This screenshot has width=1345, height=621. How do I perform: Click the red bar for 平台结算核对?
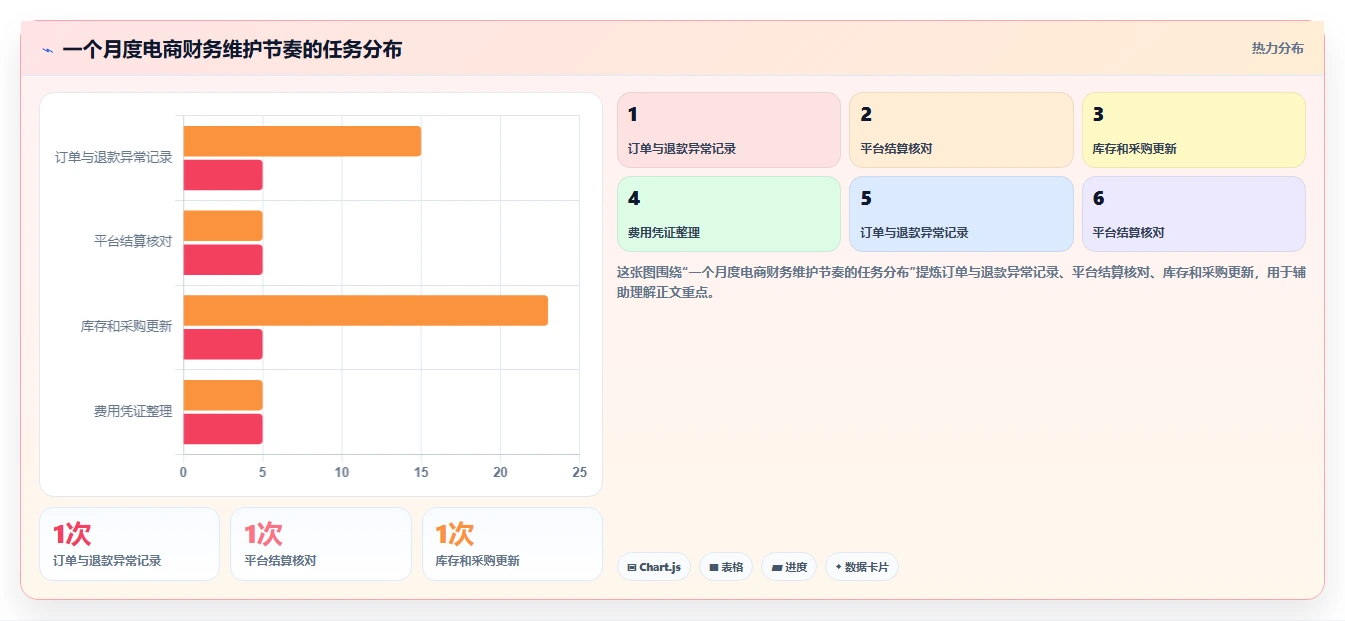click(x=223, y=260)
